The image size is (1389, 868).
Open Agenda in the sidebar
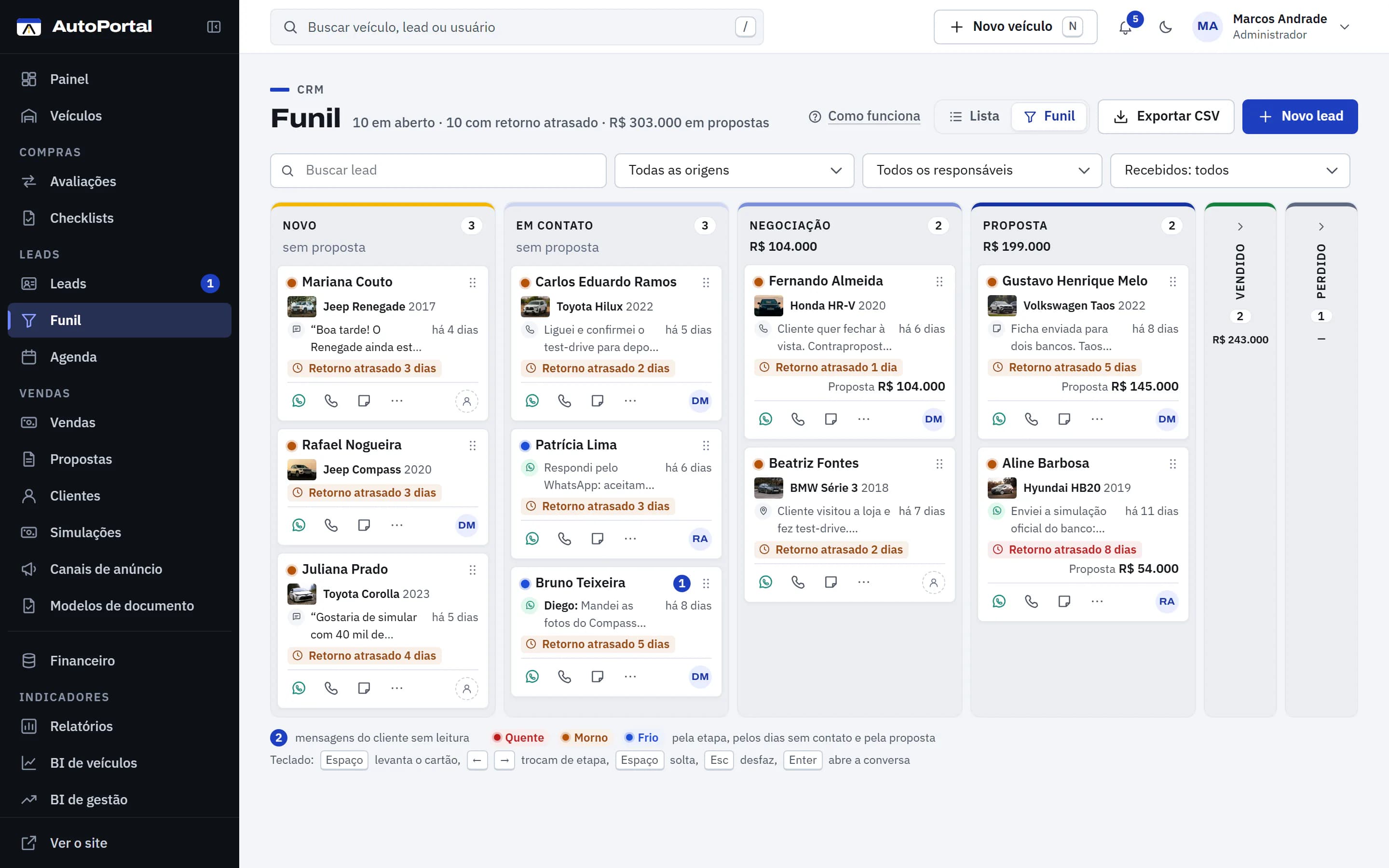[x=120, y=357]
